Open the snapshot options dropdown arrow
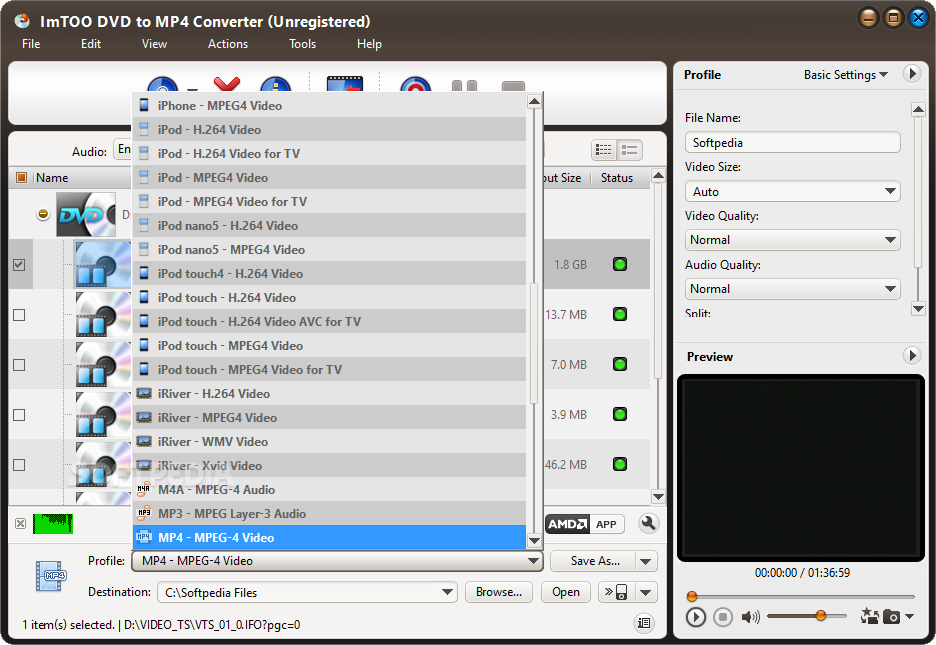 909,616
